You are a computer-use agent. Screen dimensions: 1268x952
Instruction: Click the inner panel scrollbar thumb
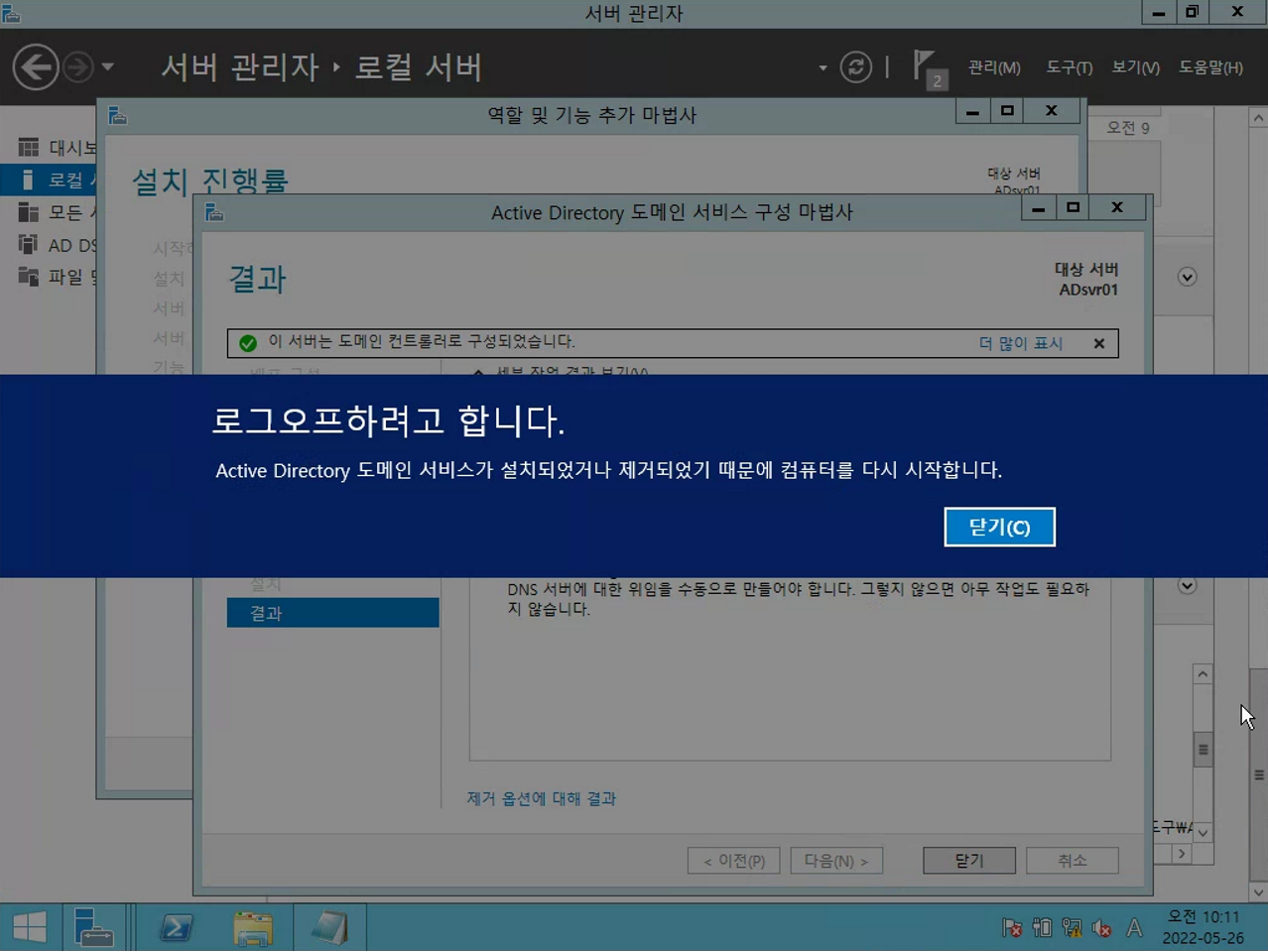click(x=1203, y=750)
